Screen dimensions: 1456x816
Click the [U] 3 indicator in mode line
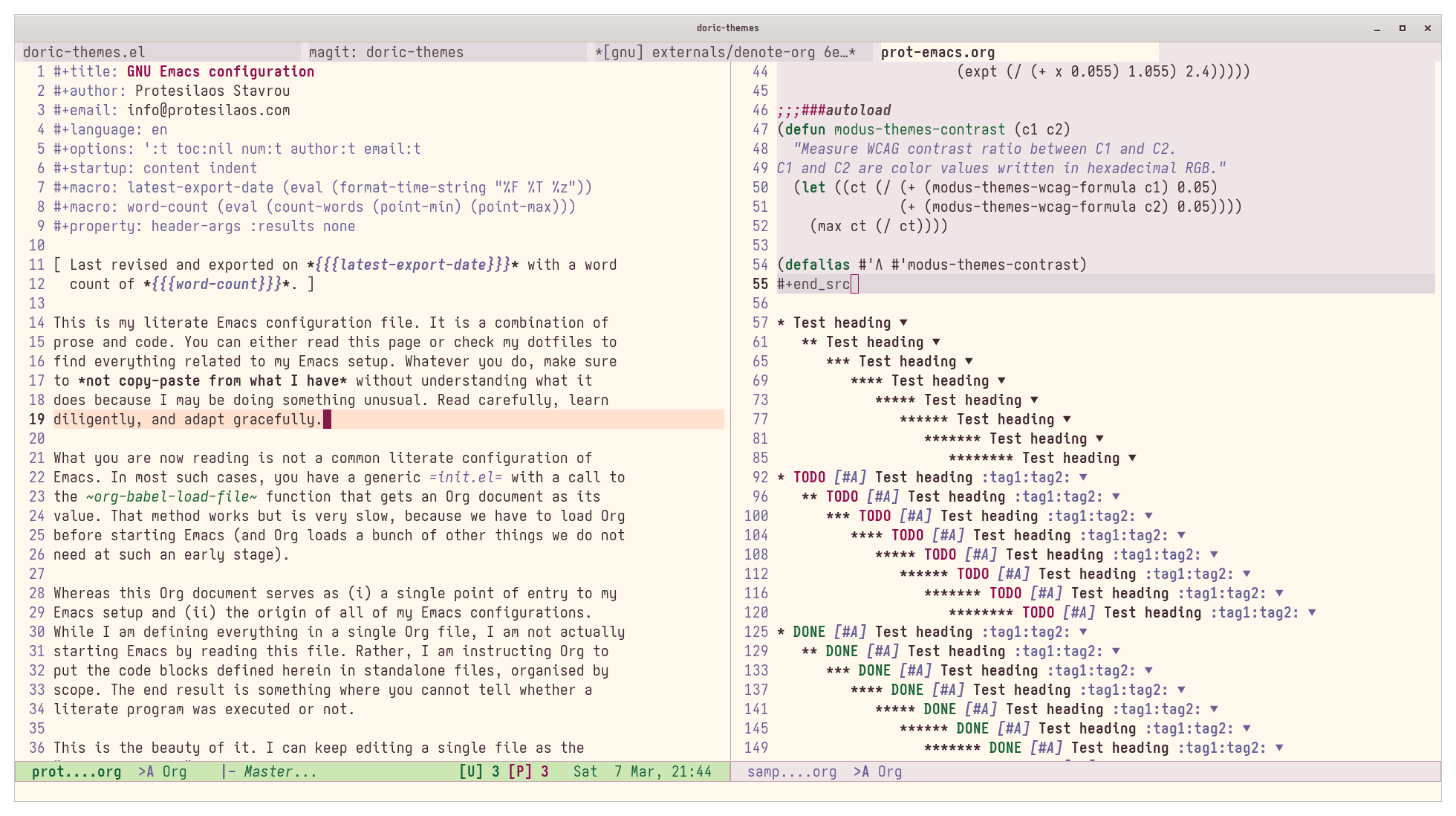pyautogui.click(x=479, y=771)
